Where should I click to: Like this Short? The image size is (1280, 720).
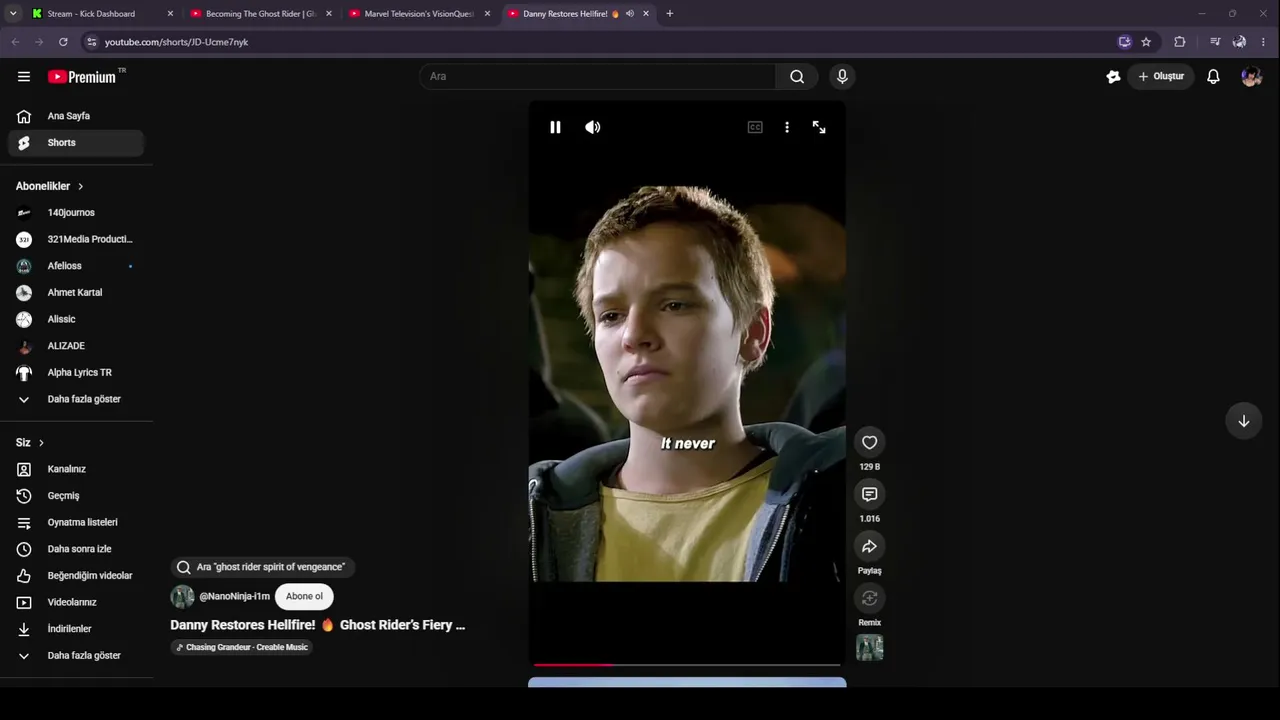click(869, 442)
